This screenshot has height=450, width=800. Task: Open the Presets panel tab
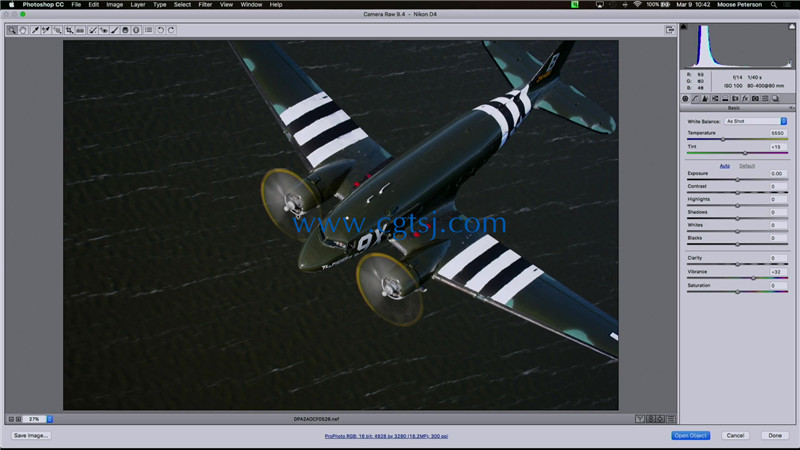765,98
